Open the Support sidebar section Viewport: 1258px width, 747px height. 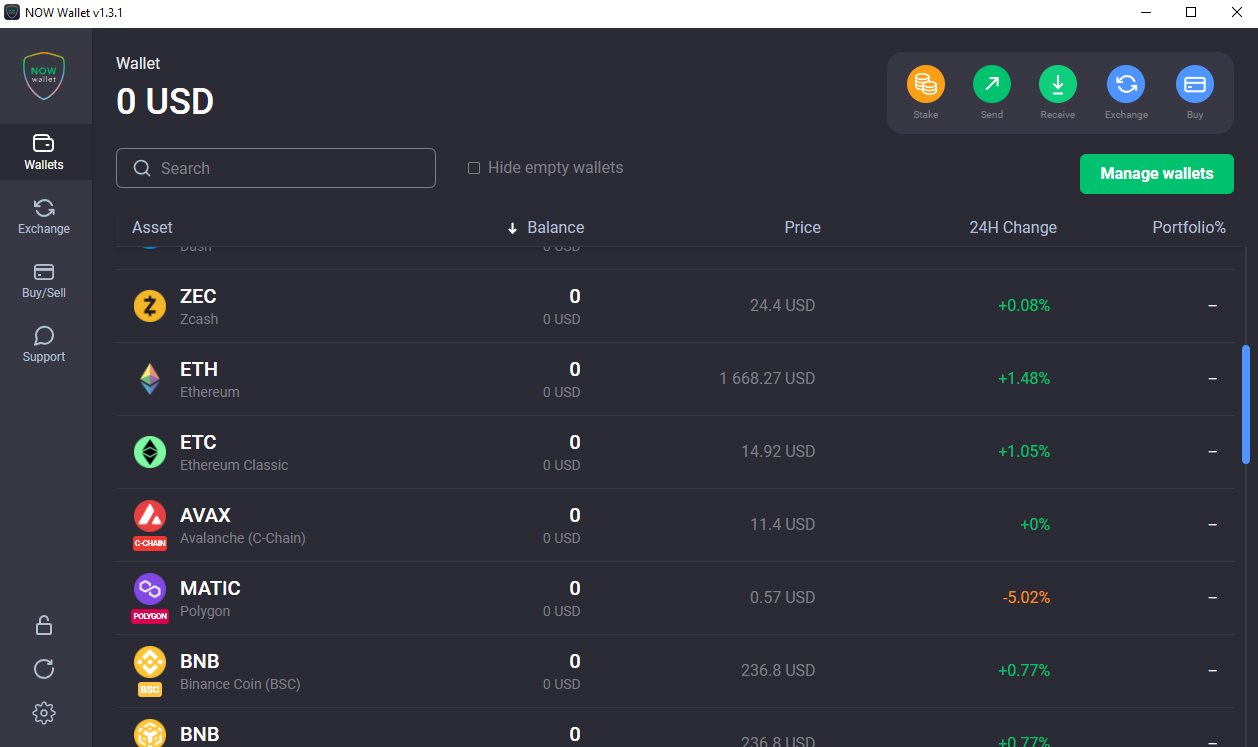point(44,345)
